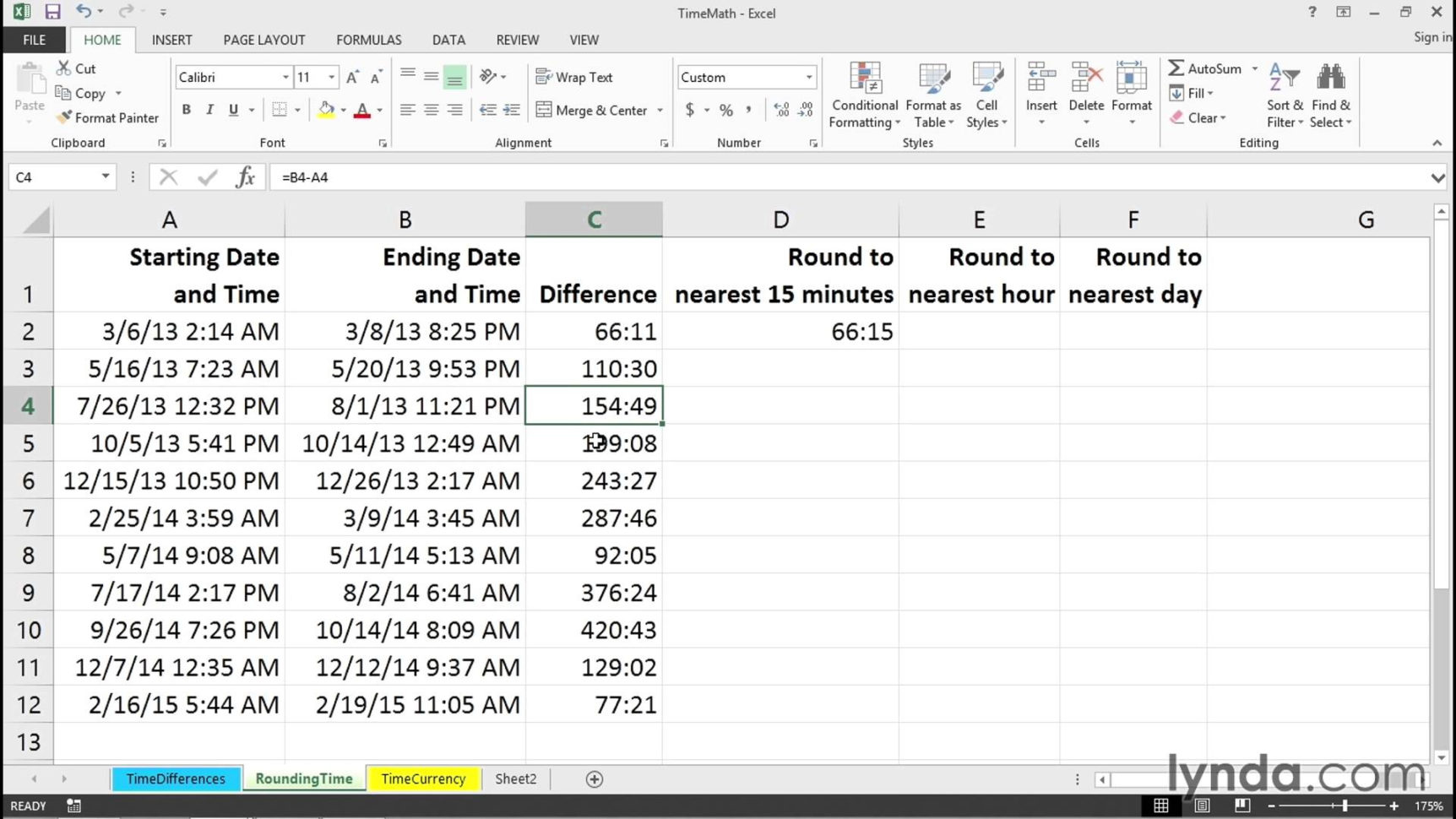This screenshot has height=819, width=1456.
Task: Open the TimeCurrency sheet tab
Action: [423, 778]
